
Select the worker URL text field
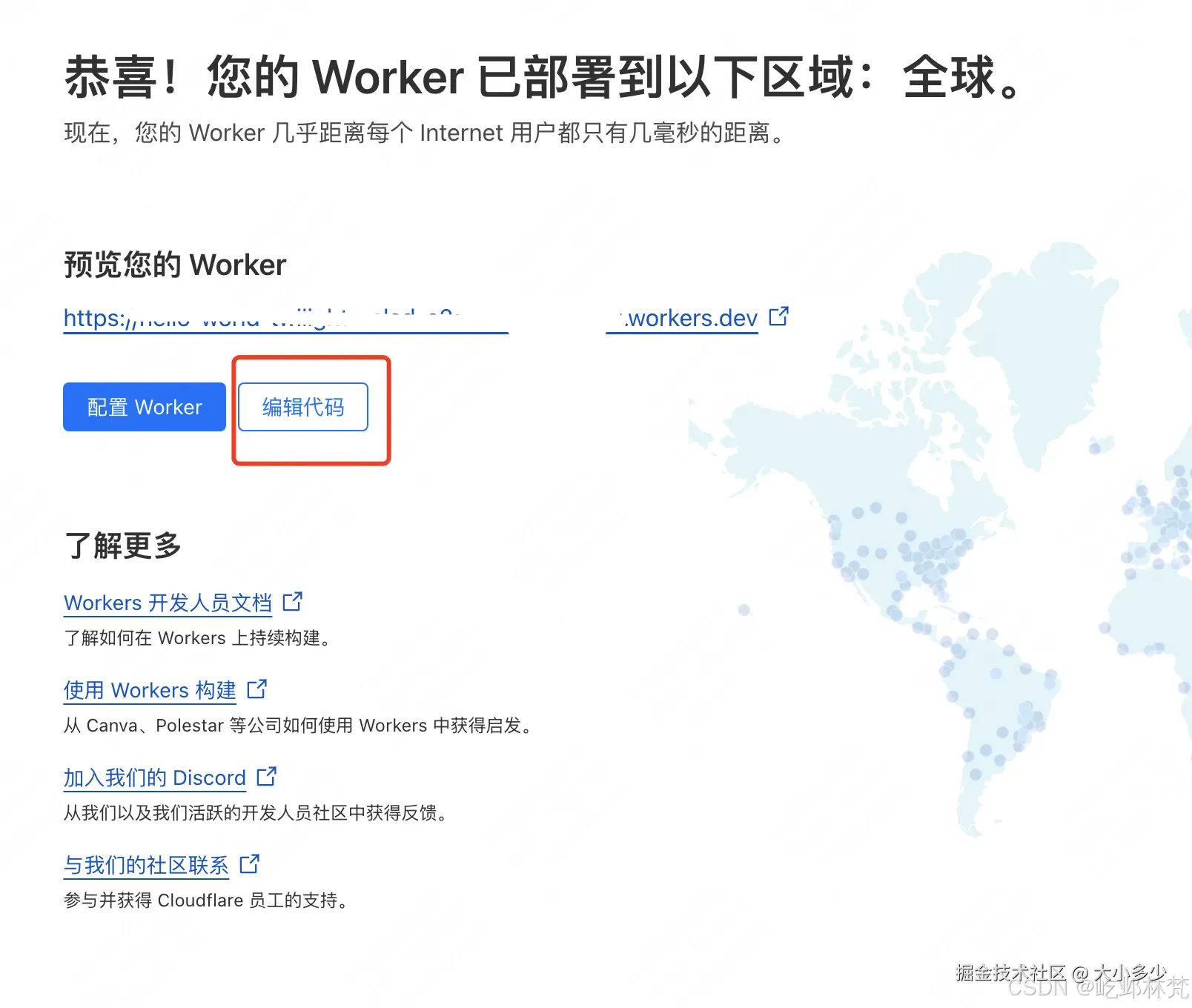coord(285,318)
